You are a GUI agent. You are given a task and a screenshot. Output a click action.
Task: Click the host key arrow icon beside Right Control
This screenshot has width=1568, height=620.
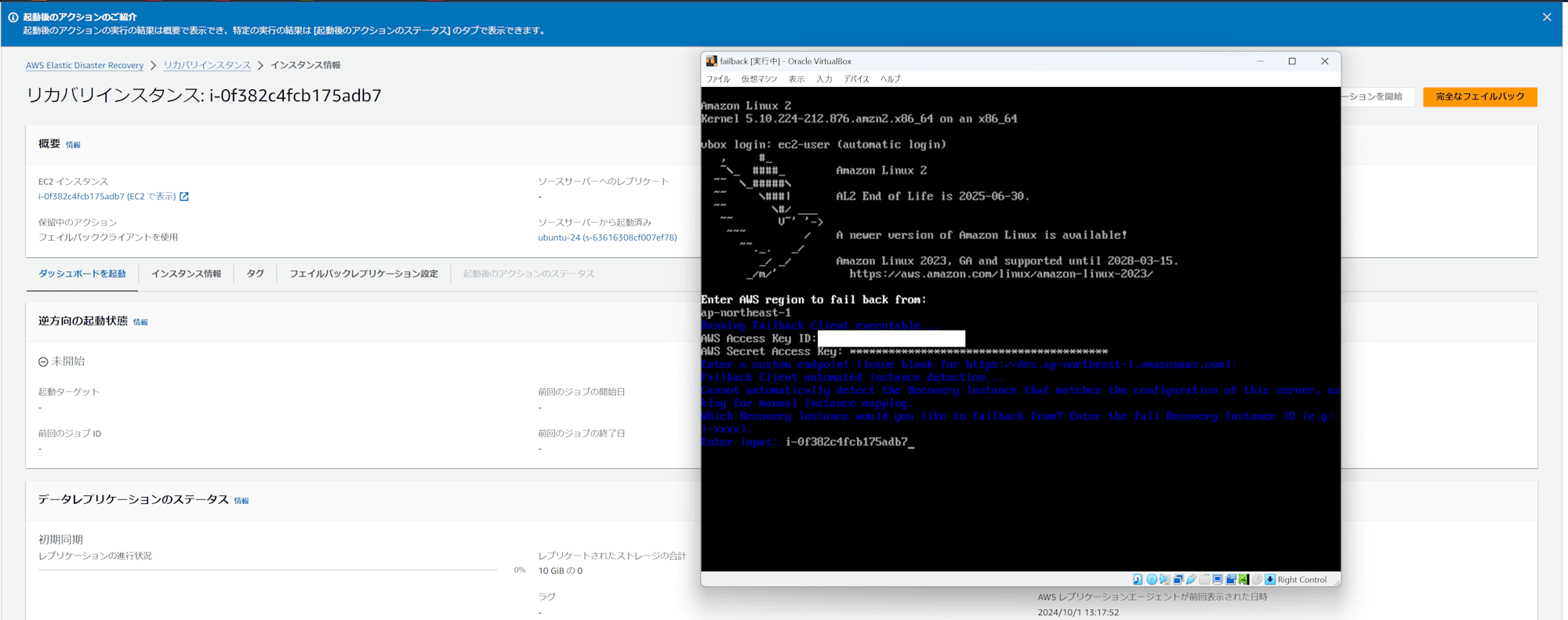1270,579
